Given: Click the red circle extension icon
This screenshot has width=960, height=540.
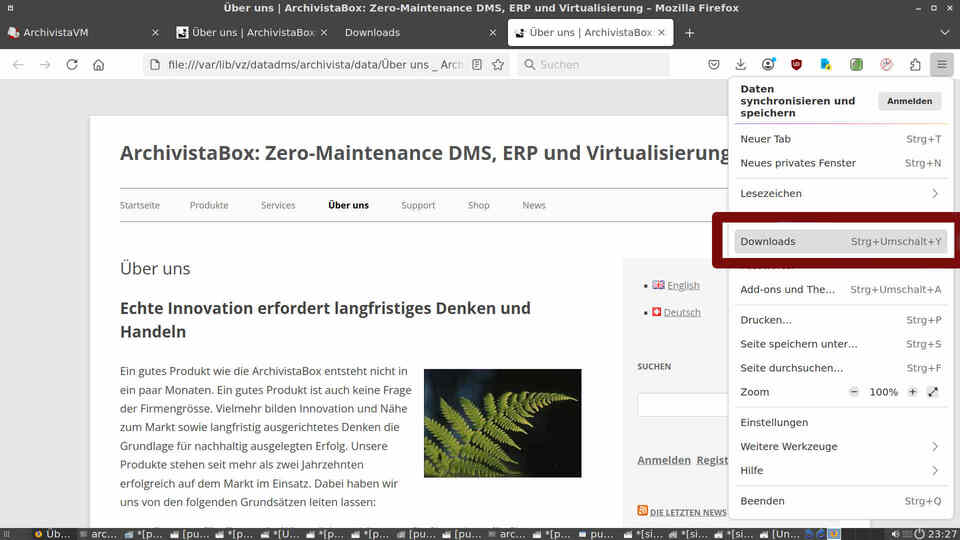Looking at the screenshot, I should pyautogui.click(x=886, y=64).
